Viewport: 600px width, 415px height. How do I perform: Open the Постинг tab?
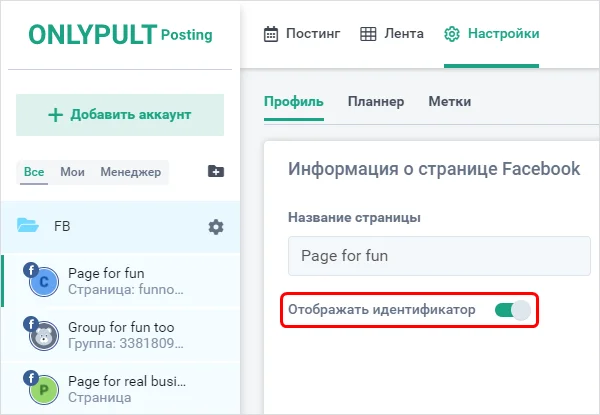(x=301, y=34)
